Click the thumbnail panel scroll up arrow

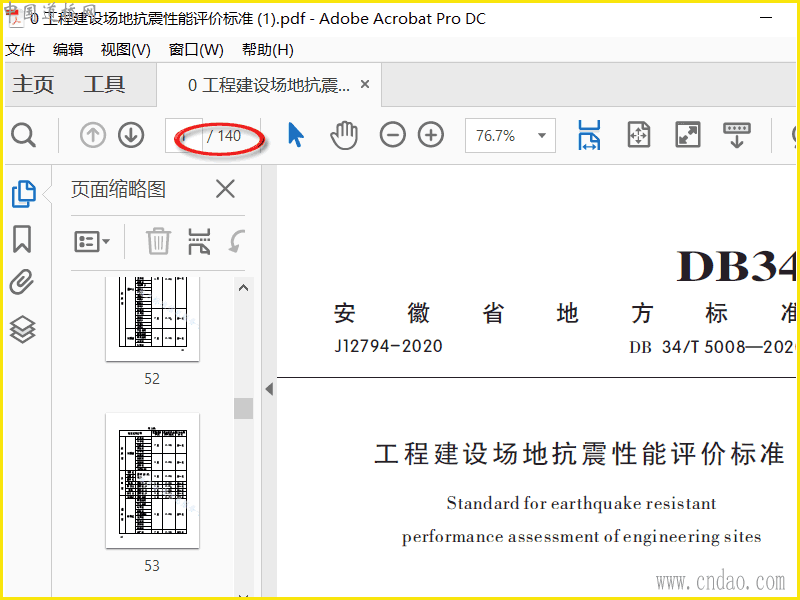243,288
